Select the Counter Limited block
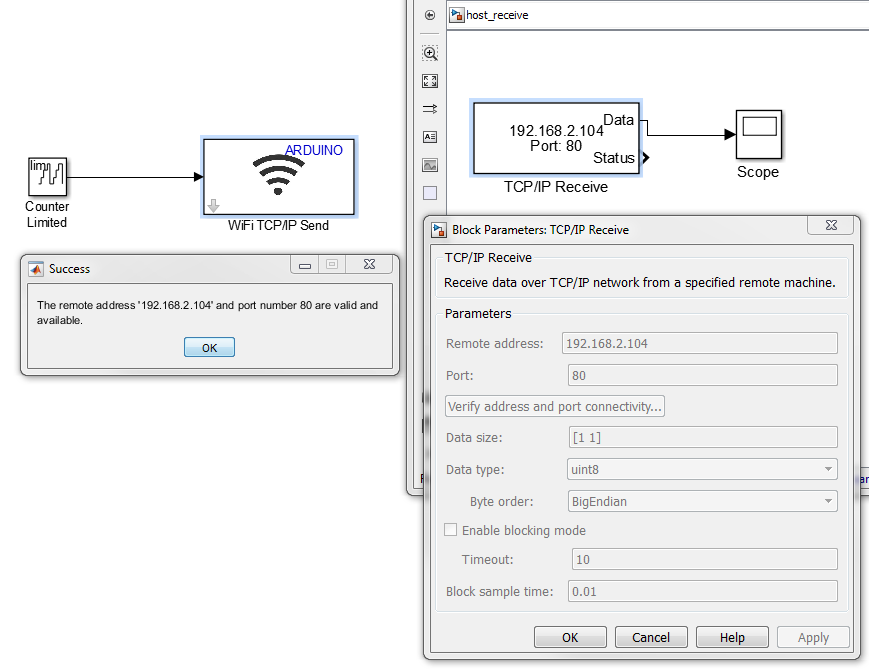This screenshot has height=672, width=869. pos(47,177)
